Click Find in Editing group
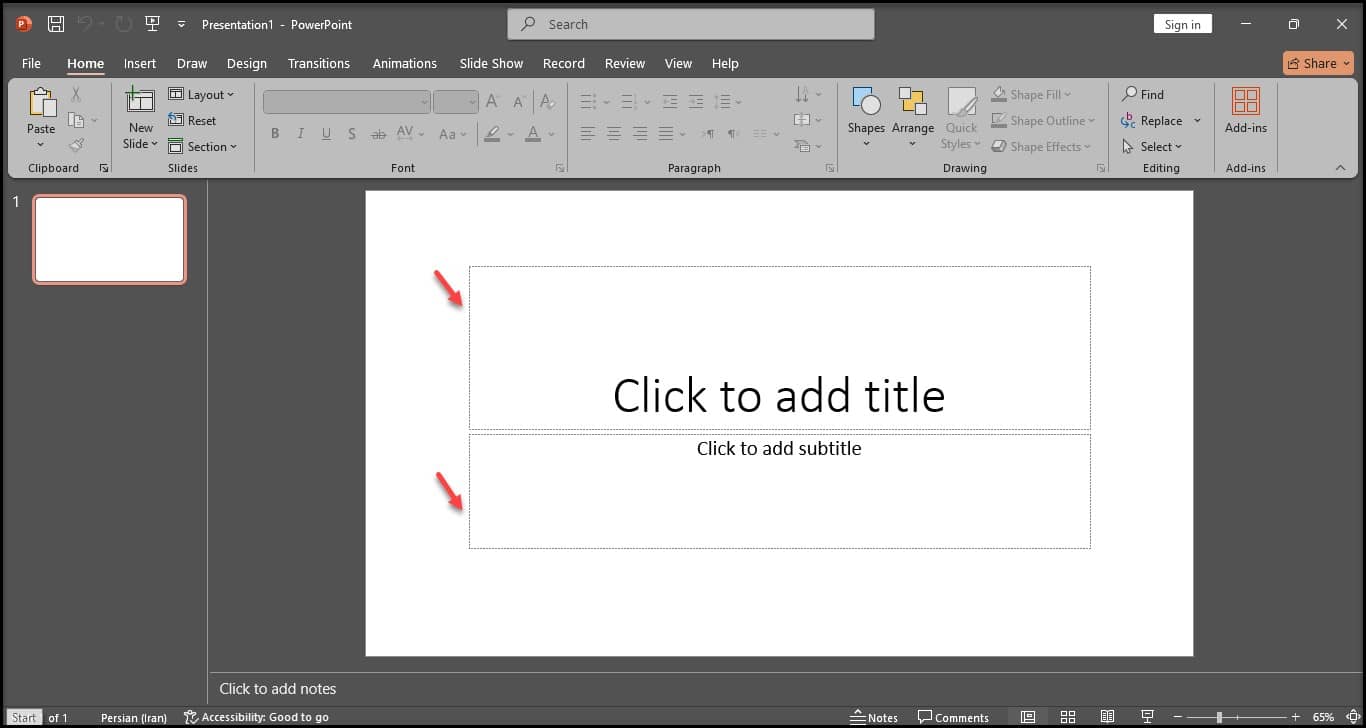This screenshot has width=1366, height=728. tap(1143, 94)
